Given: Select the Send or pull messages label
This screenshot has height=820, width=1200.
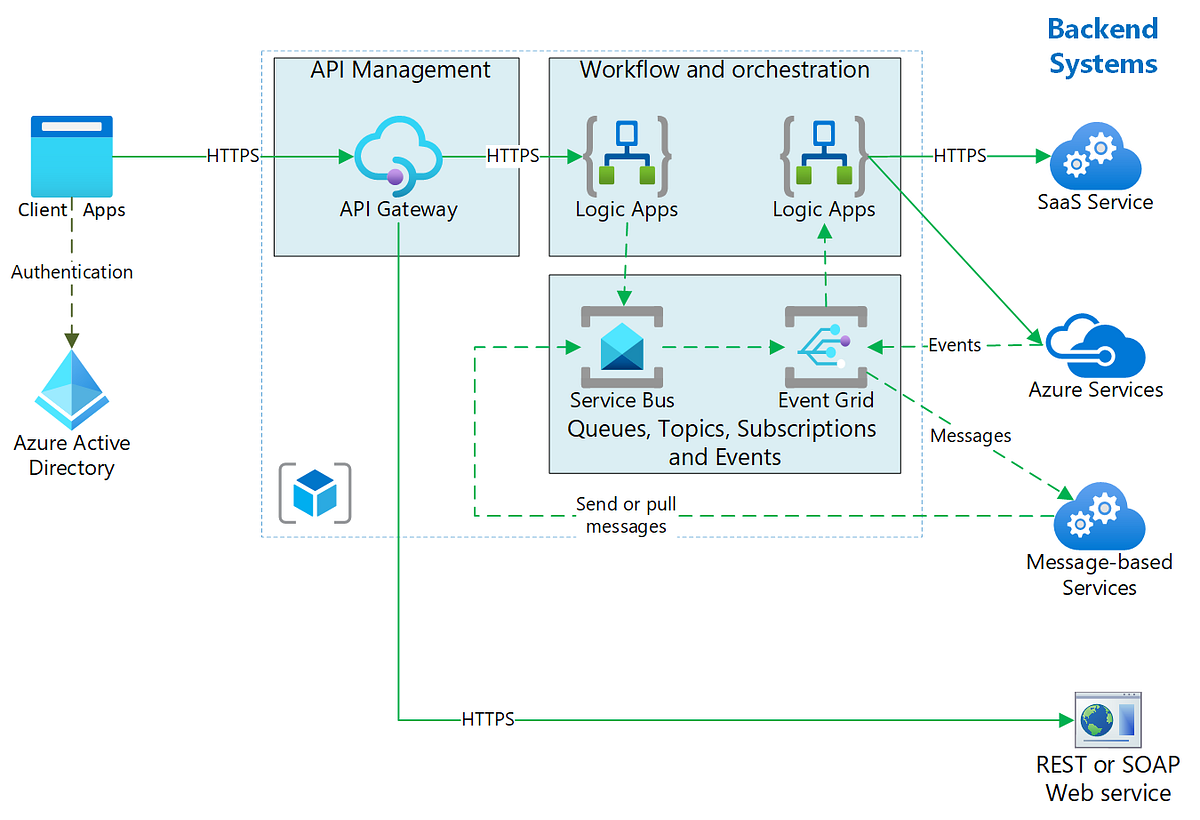Looking at the screenshot, I should tap(626, 515).
